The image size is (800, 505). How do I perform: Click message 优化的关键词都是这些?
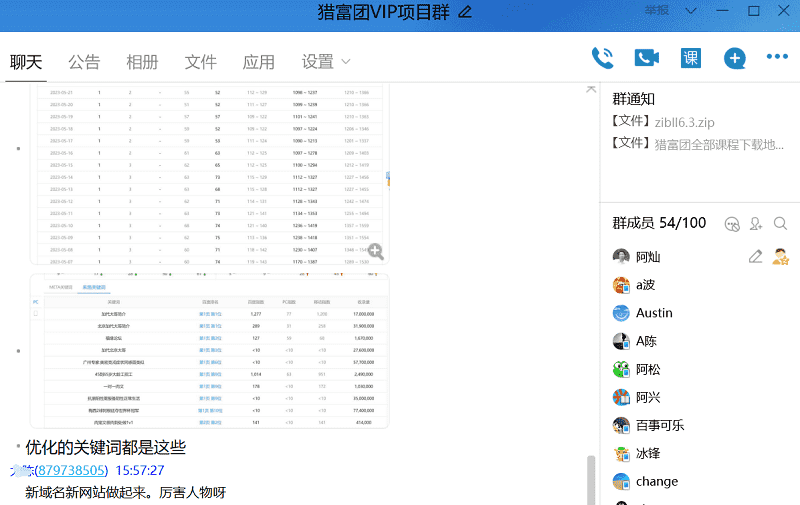(106, 447)
